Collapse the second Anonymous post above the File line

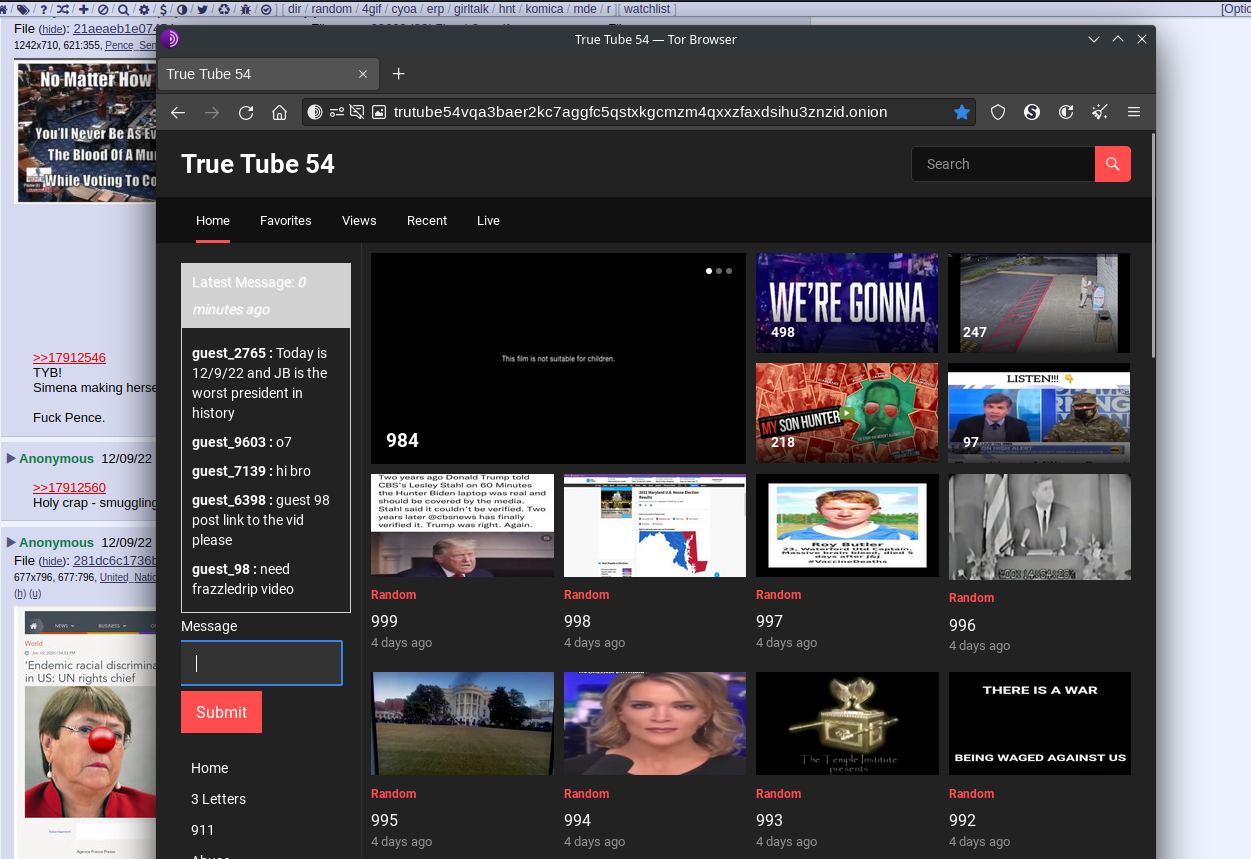pyautogui.click(x=11, y=542)
